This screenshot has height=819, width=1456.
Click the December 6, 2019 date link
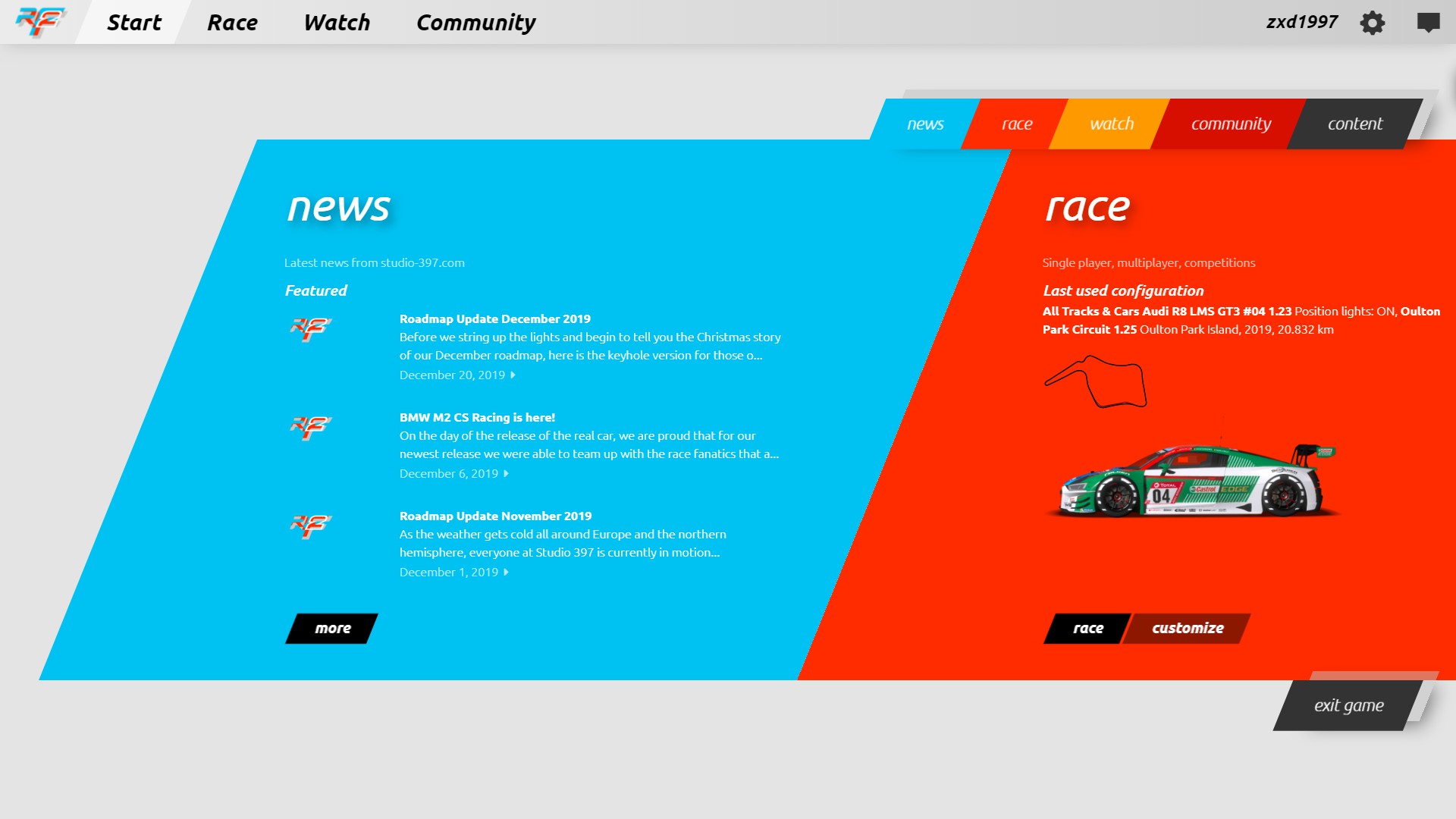tap(449, 474)
